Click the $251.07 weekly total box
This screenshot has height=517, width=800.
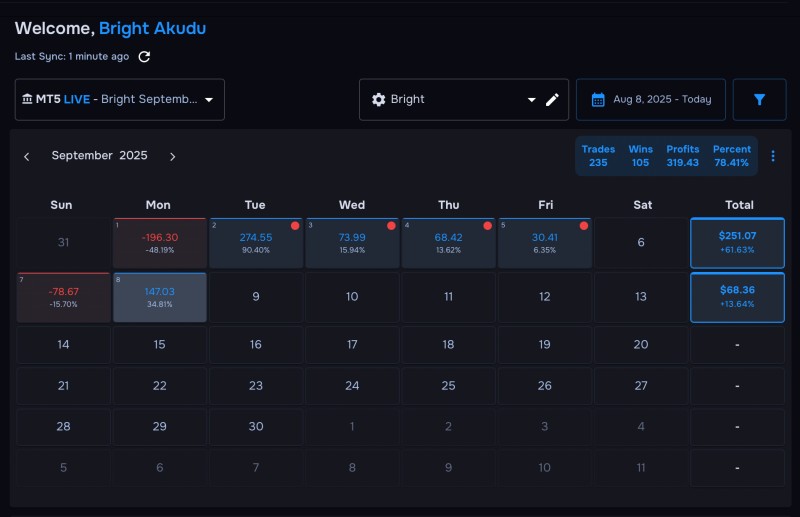point(737,243)
